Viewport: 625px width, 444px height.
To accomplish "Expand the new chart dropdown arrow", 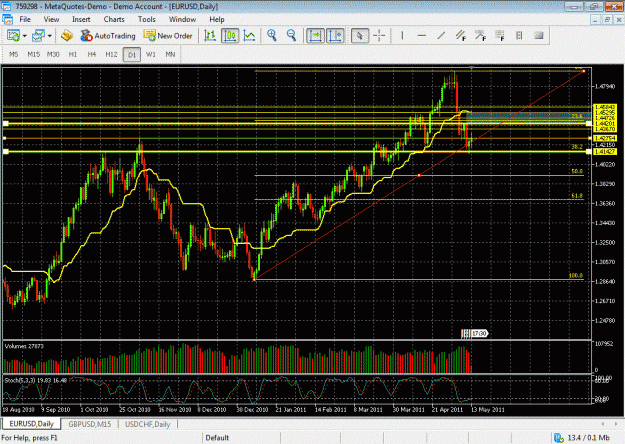I will pyautogui.click(x=25, y=36).
